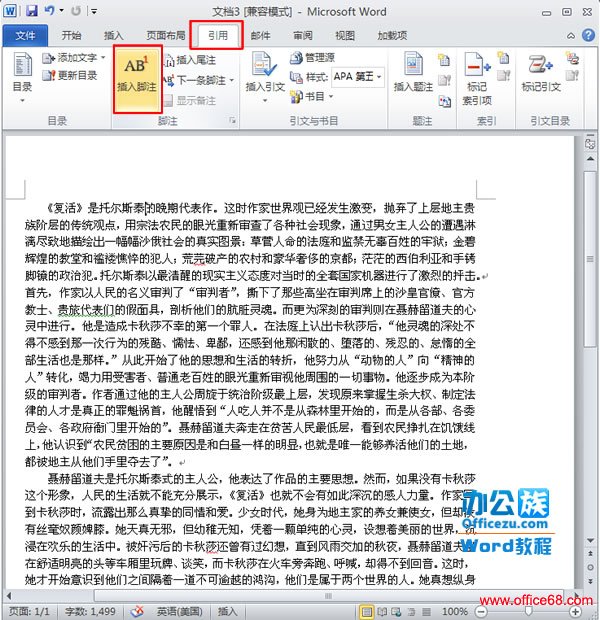
Task: Switch to the 插入 tab
Action: tap(114, 36)
